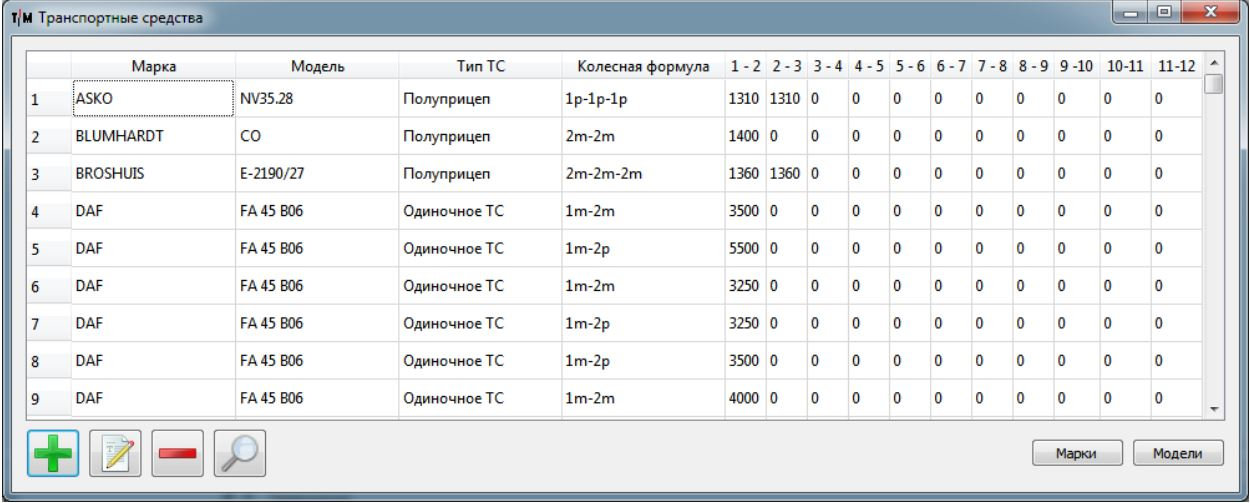Click DAF in row 9
Screen dimensions: 1250x503
point(153,399)
